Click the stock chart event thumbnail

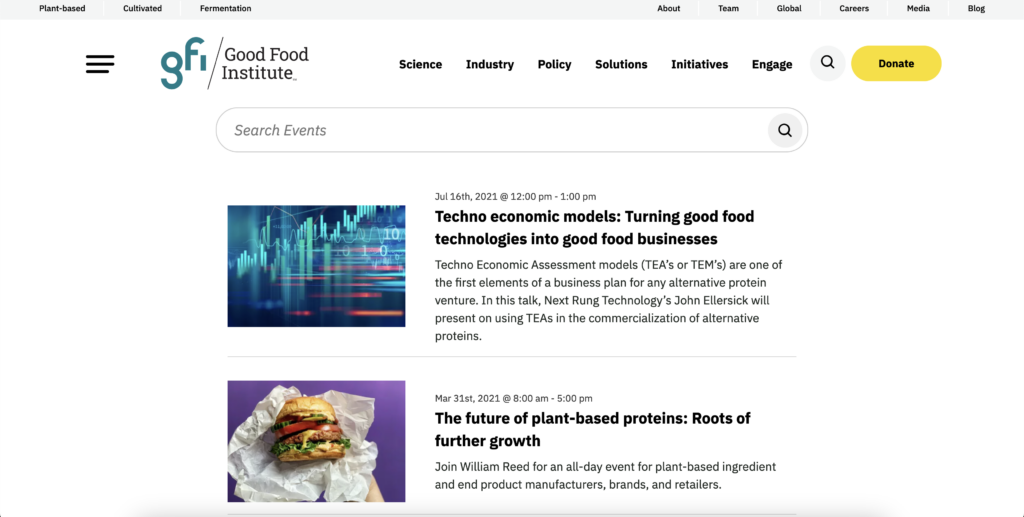[x=316, y=266]
